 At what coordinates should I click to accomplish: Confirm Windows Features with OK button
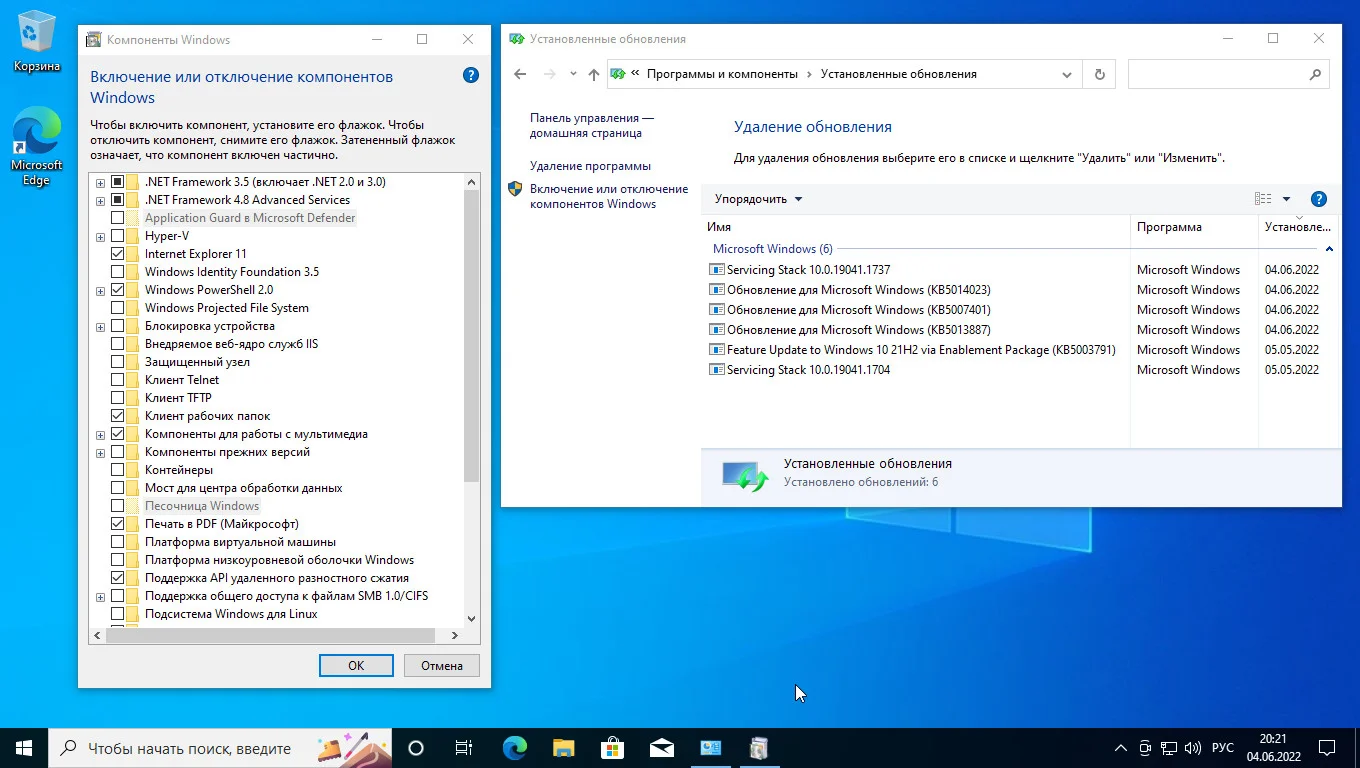coord(356,665)
